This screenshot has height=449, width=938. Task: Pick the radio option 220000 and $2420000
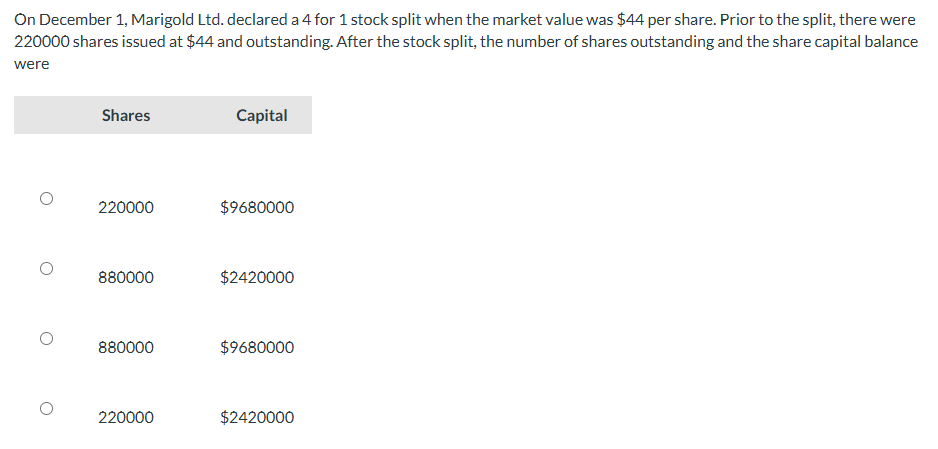point(47,408)
